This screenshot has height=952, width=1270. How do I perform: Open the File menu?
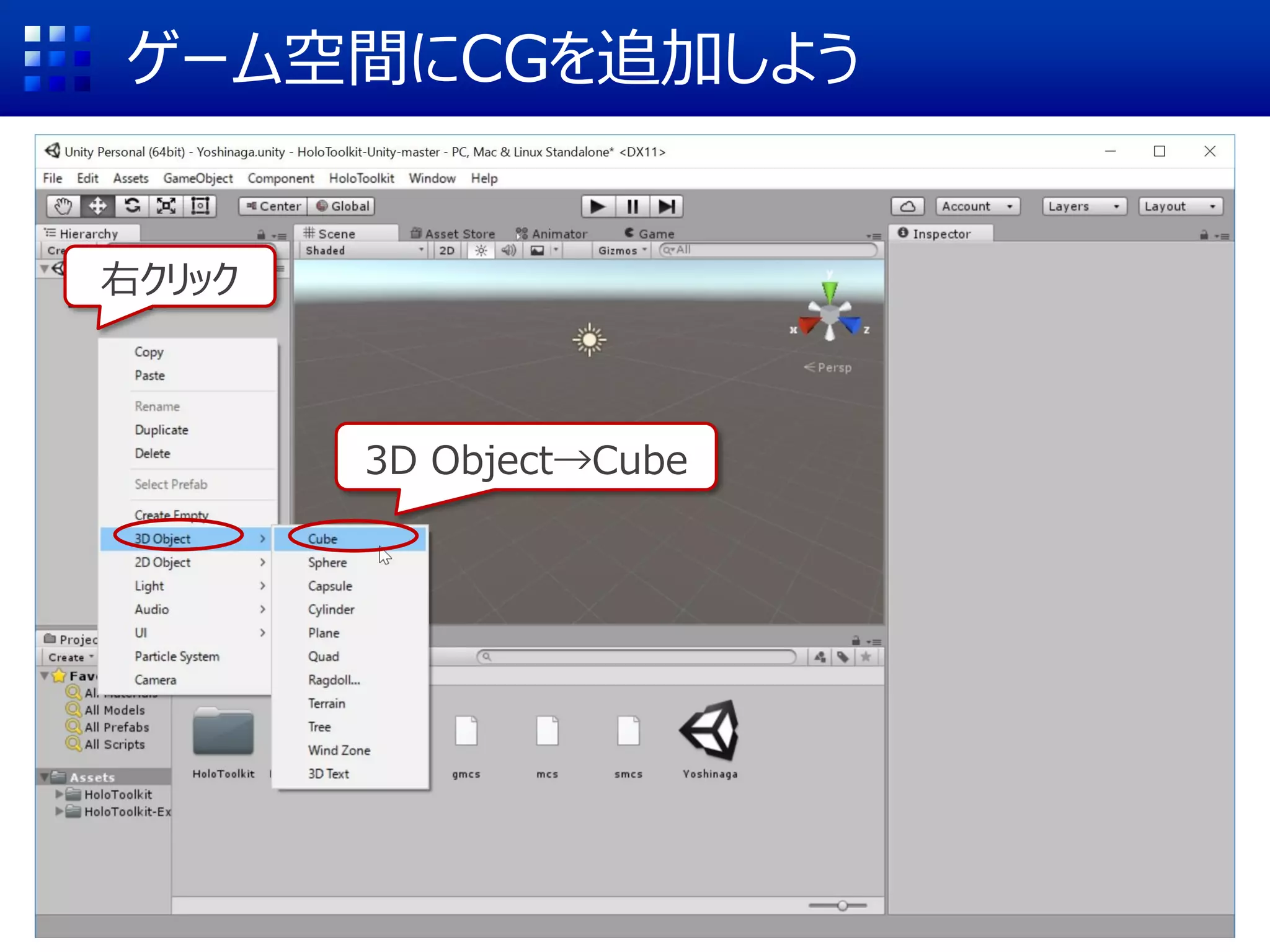pyautogui.click(x=53, y=178)
